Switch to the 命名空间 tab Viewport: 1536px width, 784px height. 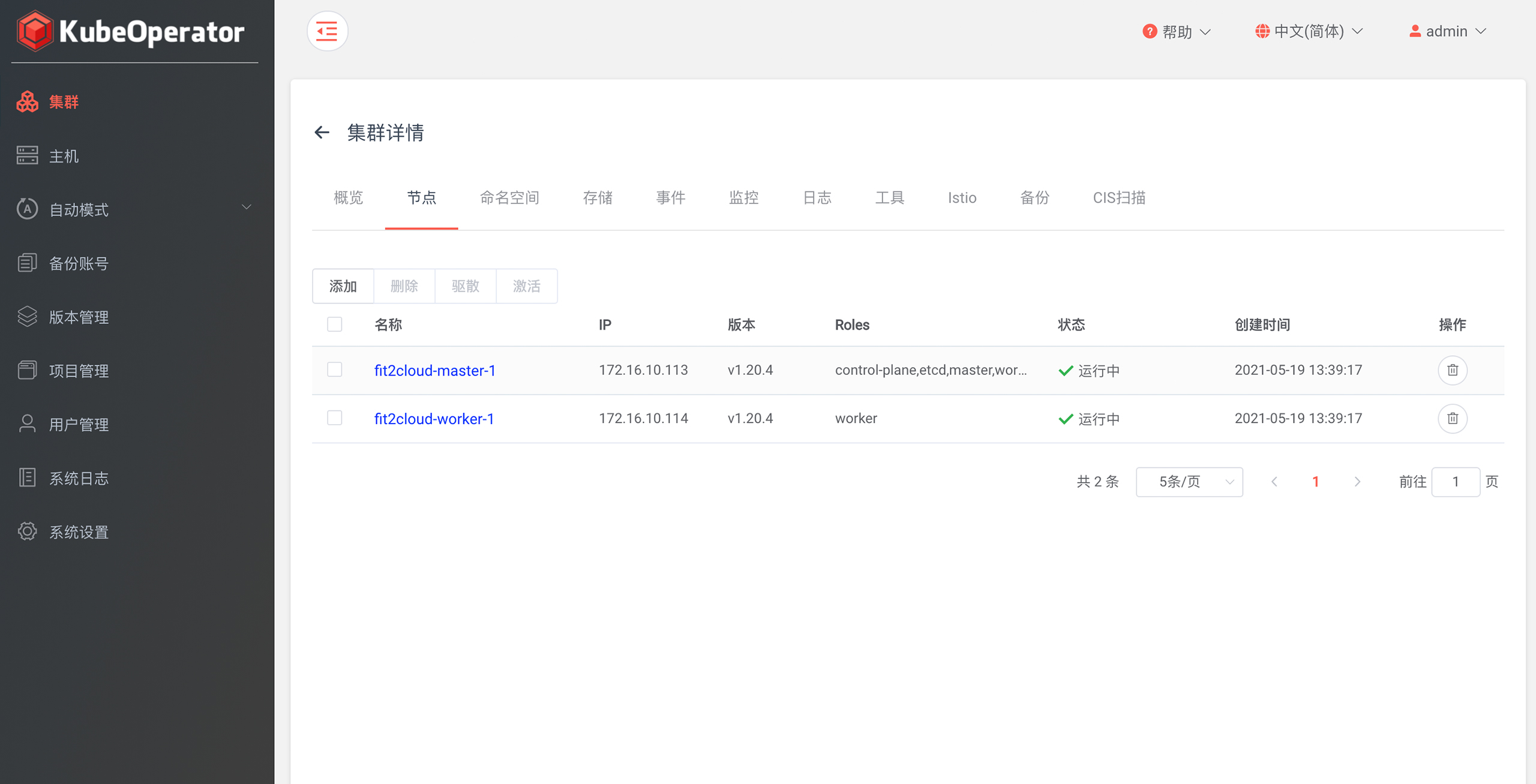pos(509,198)
